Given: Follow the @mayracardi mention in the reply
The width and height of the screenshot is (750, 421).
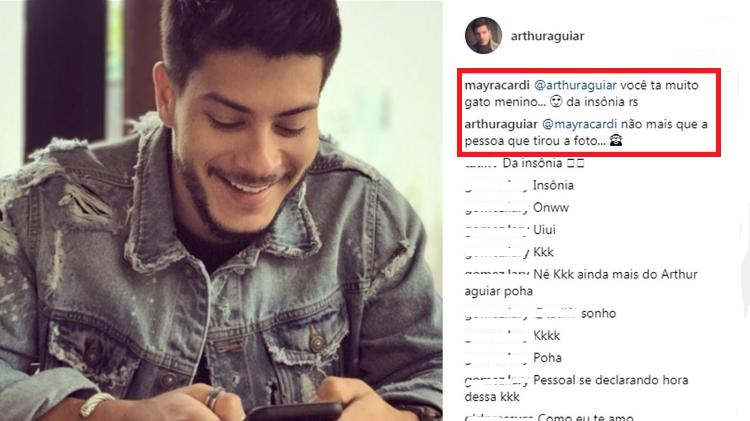Looking at the screenshot, I should [579, 124].
